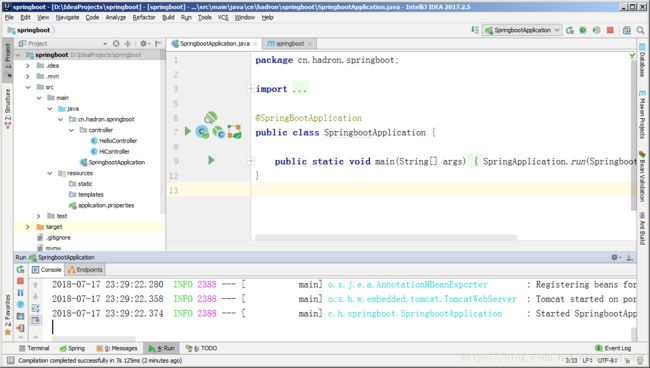650x368 pixels.
Task: Open the Database side panel
Action: point(642,61)
